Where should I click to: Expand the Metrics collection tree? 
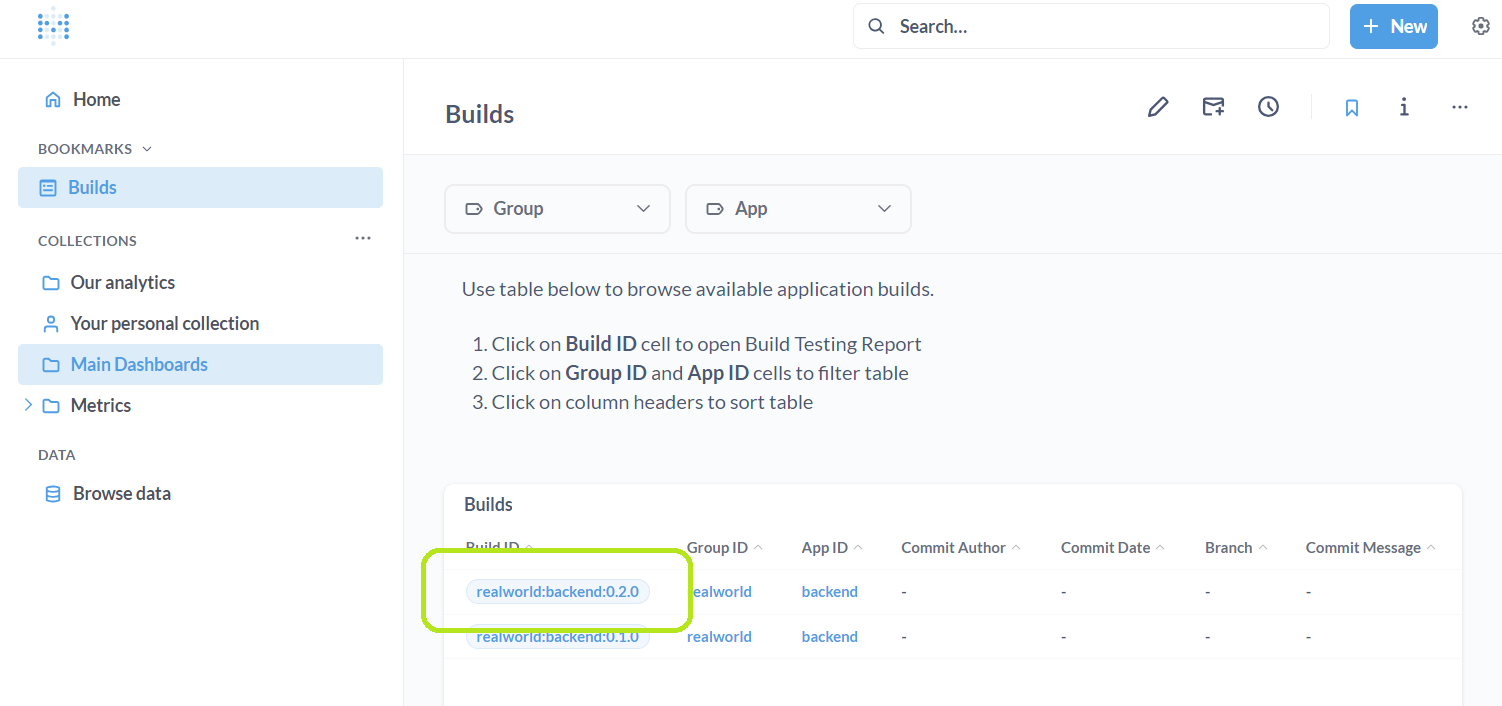(x=28, y=405)
